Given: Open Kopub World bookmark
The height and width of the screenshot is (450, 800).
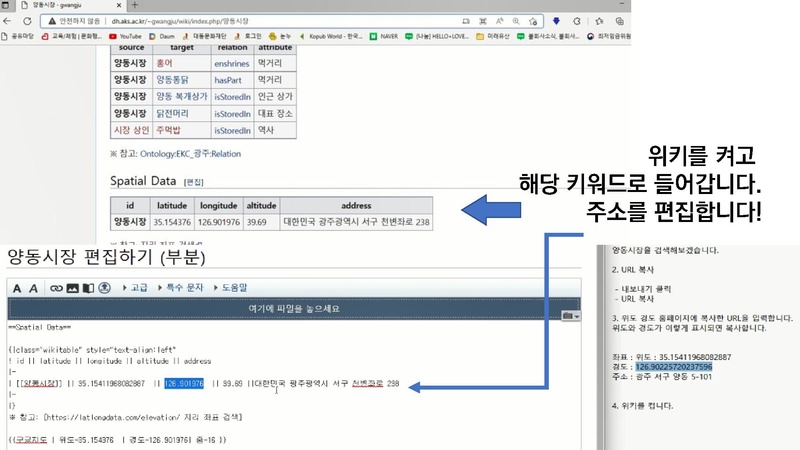Looking at the screenshot, I should (331, 36).
